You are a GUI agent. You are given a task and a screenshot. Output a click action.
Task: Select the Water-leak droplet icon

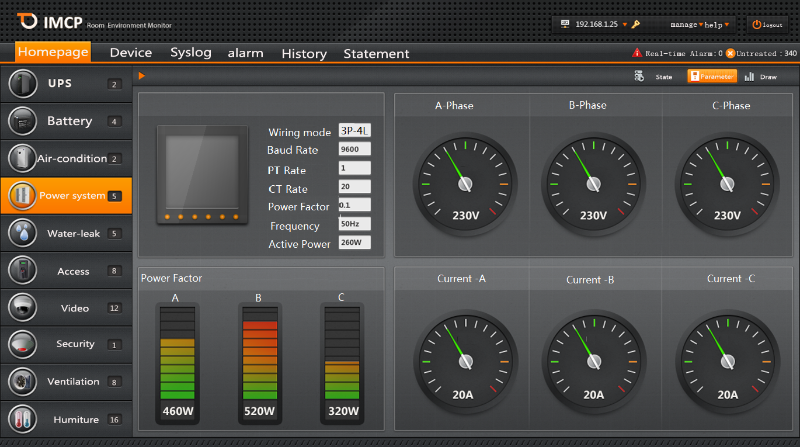click(x=22, y=233)
